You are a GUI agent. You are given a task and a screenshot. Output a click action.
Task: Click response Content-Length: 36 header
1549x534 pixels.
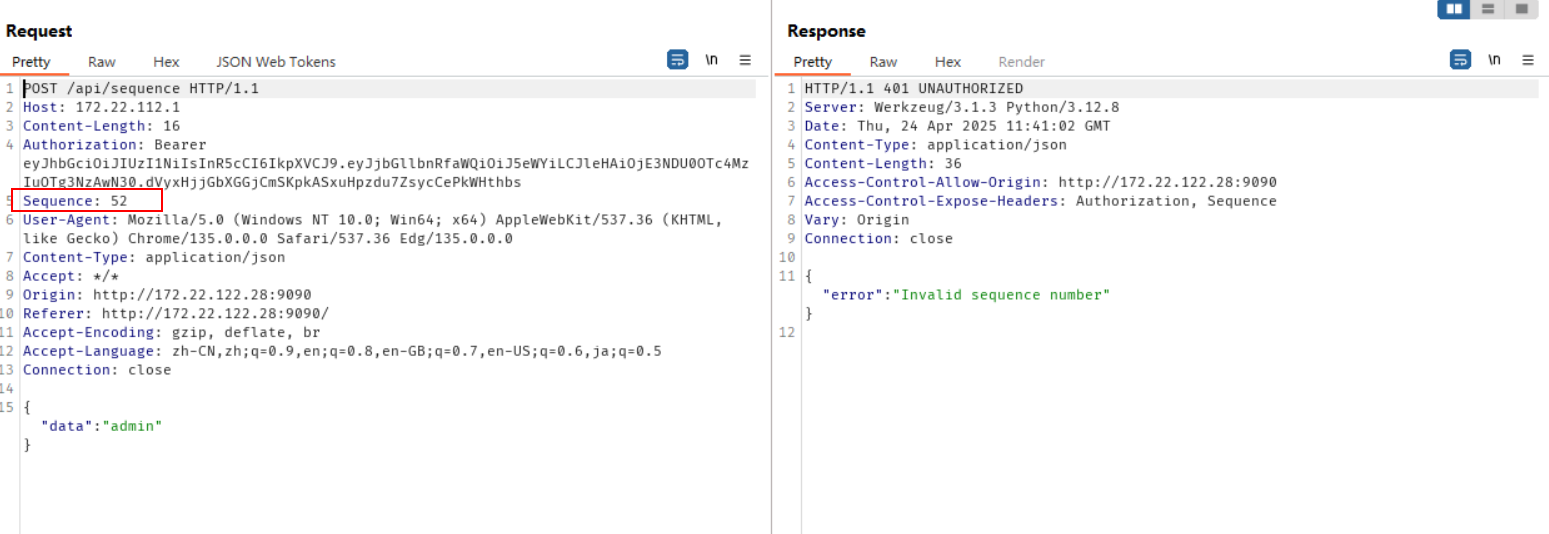[x=883, y=164]
